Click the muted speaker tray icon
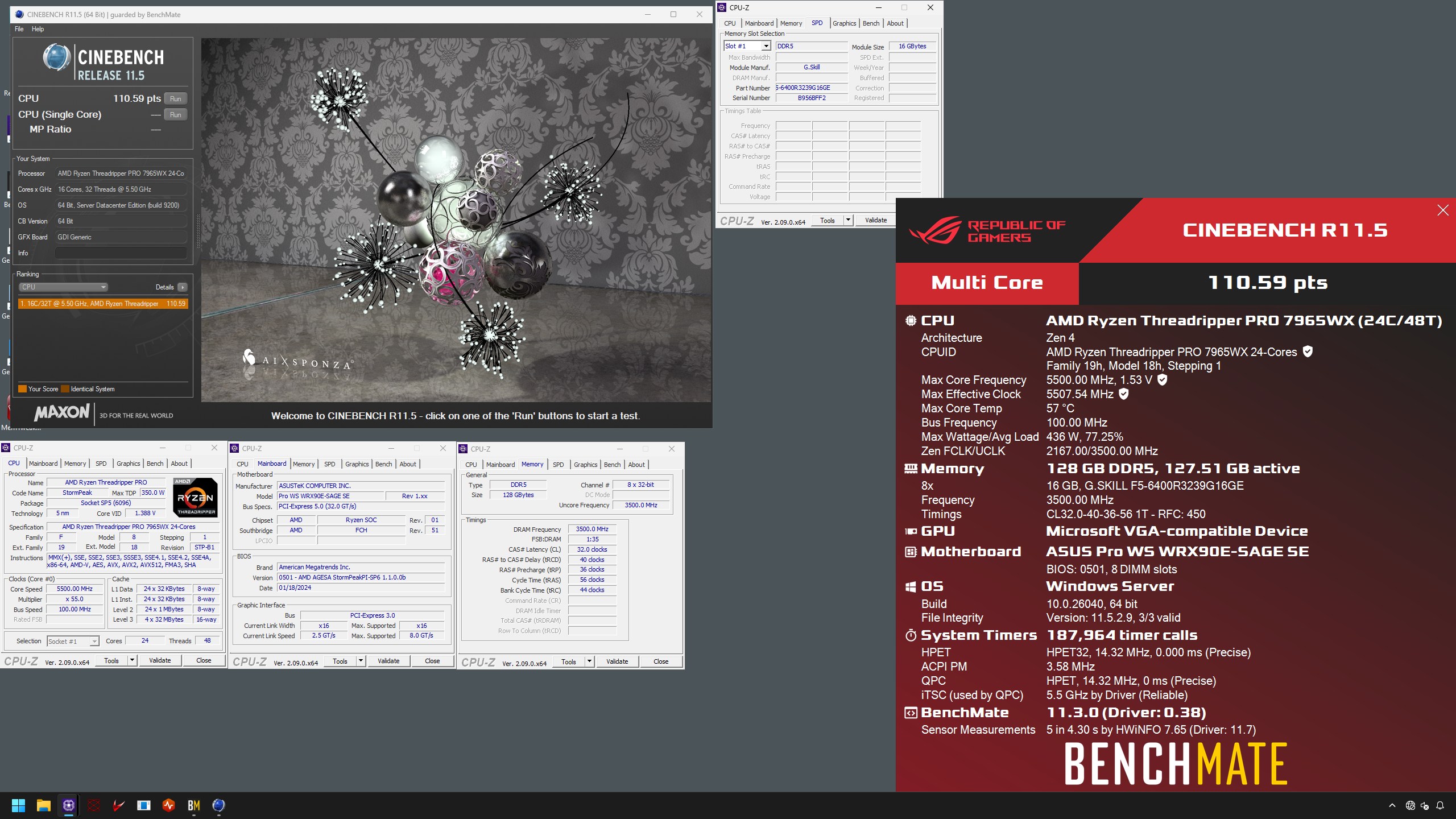The width and height of the screenshot is (1456, 819). pyautogui.click(x=1425, y=805)
